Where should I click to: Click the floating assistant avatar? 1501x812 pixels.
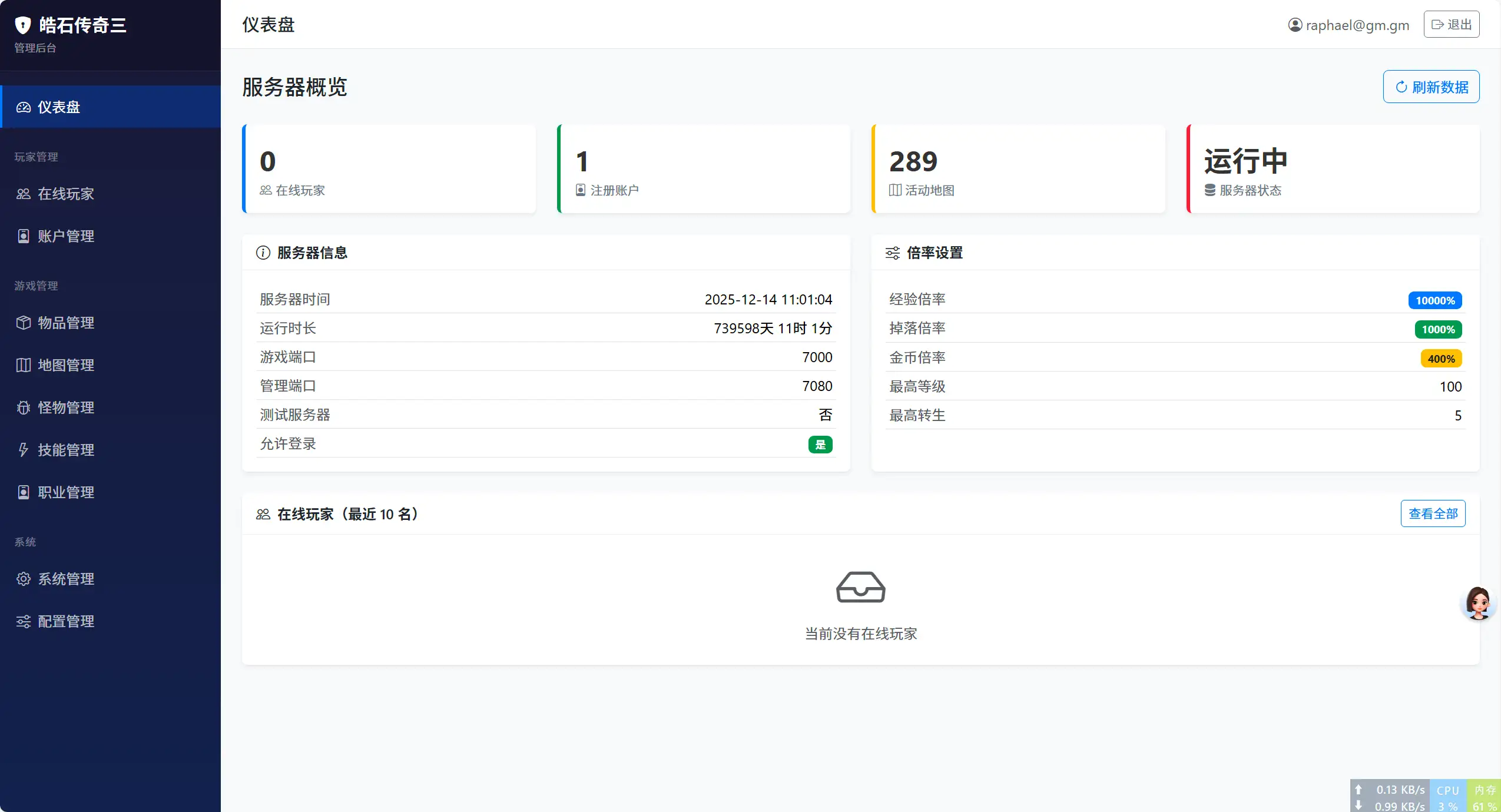(1477, 603)
